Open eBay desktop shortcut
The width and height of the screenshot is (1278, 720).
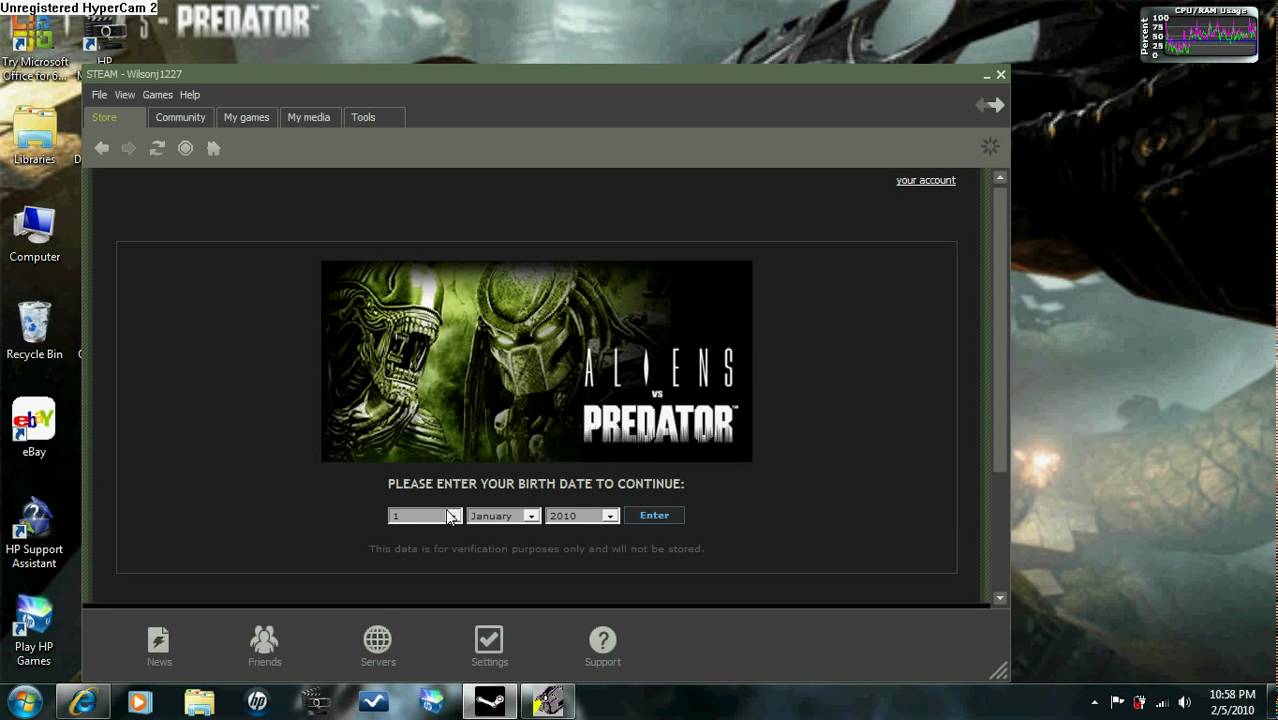click(x=34, y=428)
